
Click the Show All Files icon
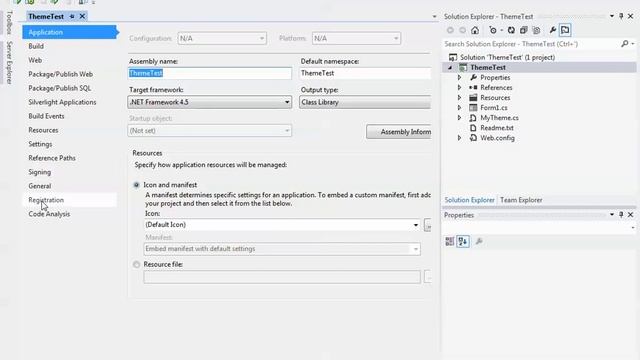click(x=536, y=30)
